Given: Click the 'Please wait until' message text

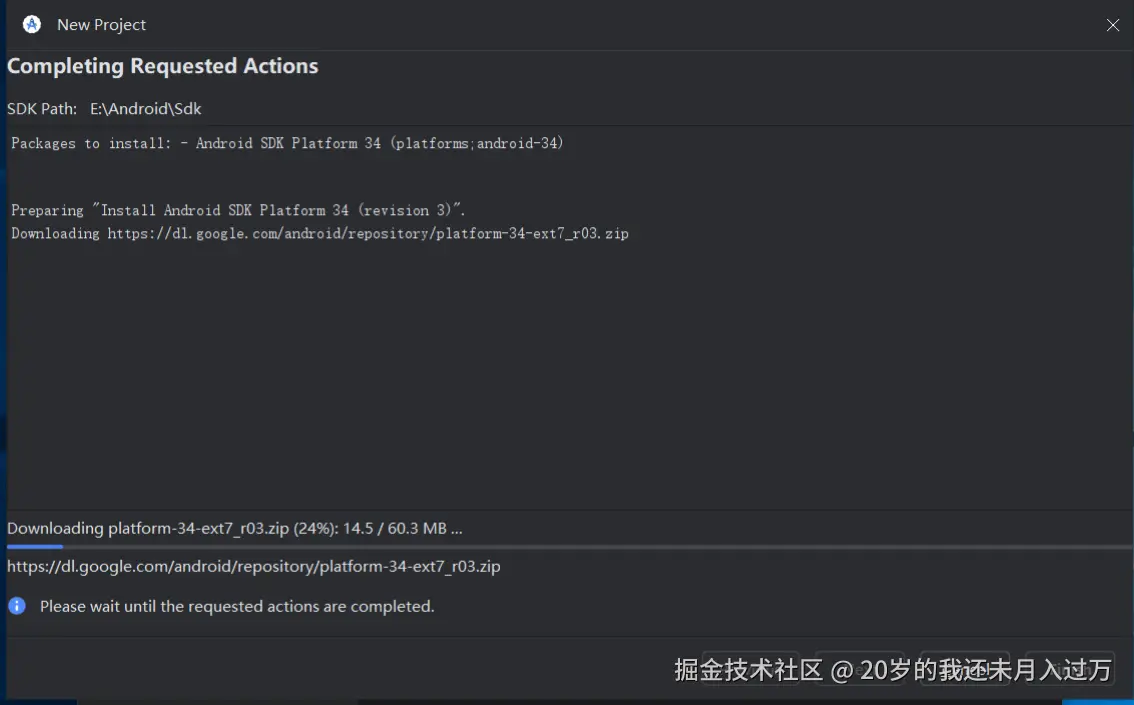Looking at the screenshot, I should (x=237, y=606).
